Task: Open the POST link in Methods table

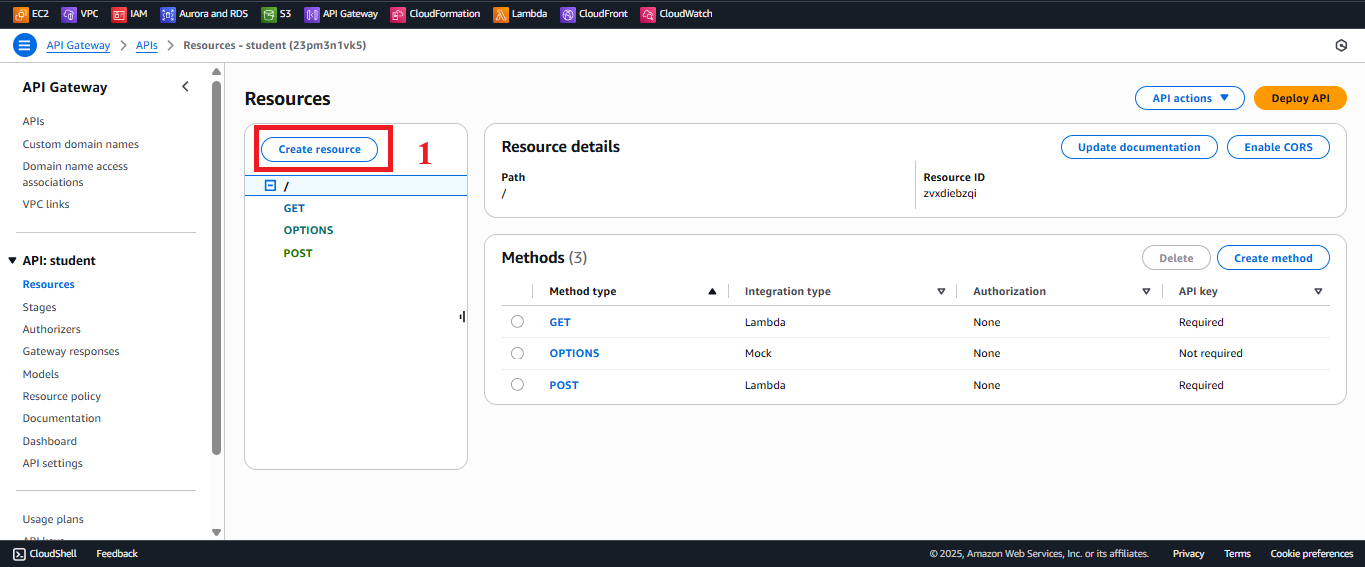Action: point(564,385)
